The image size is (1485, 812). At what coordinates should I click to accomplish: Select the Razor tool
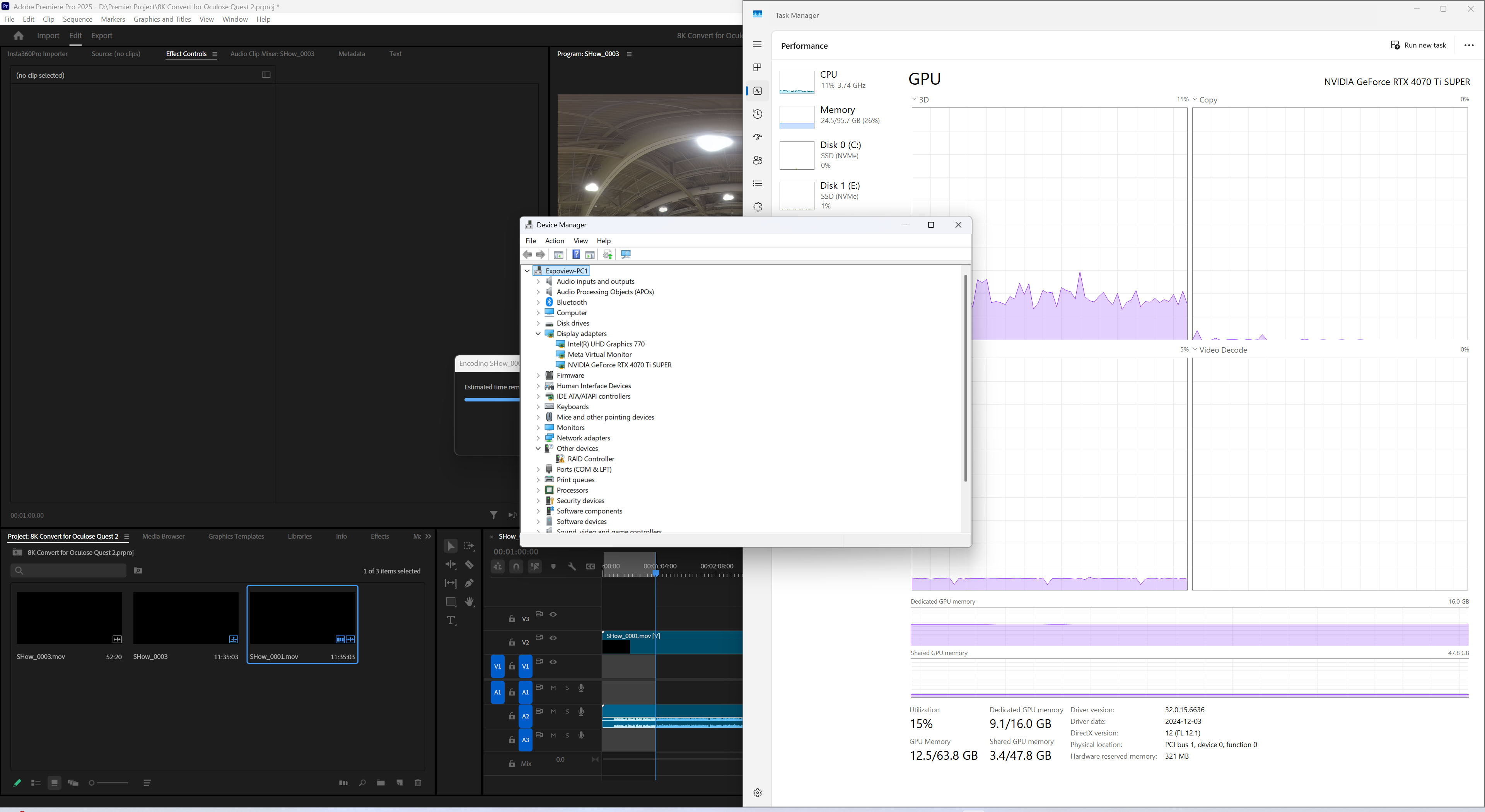[469, 565]
